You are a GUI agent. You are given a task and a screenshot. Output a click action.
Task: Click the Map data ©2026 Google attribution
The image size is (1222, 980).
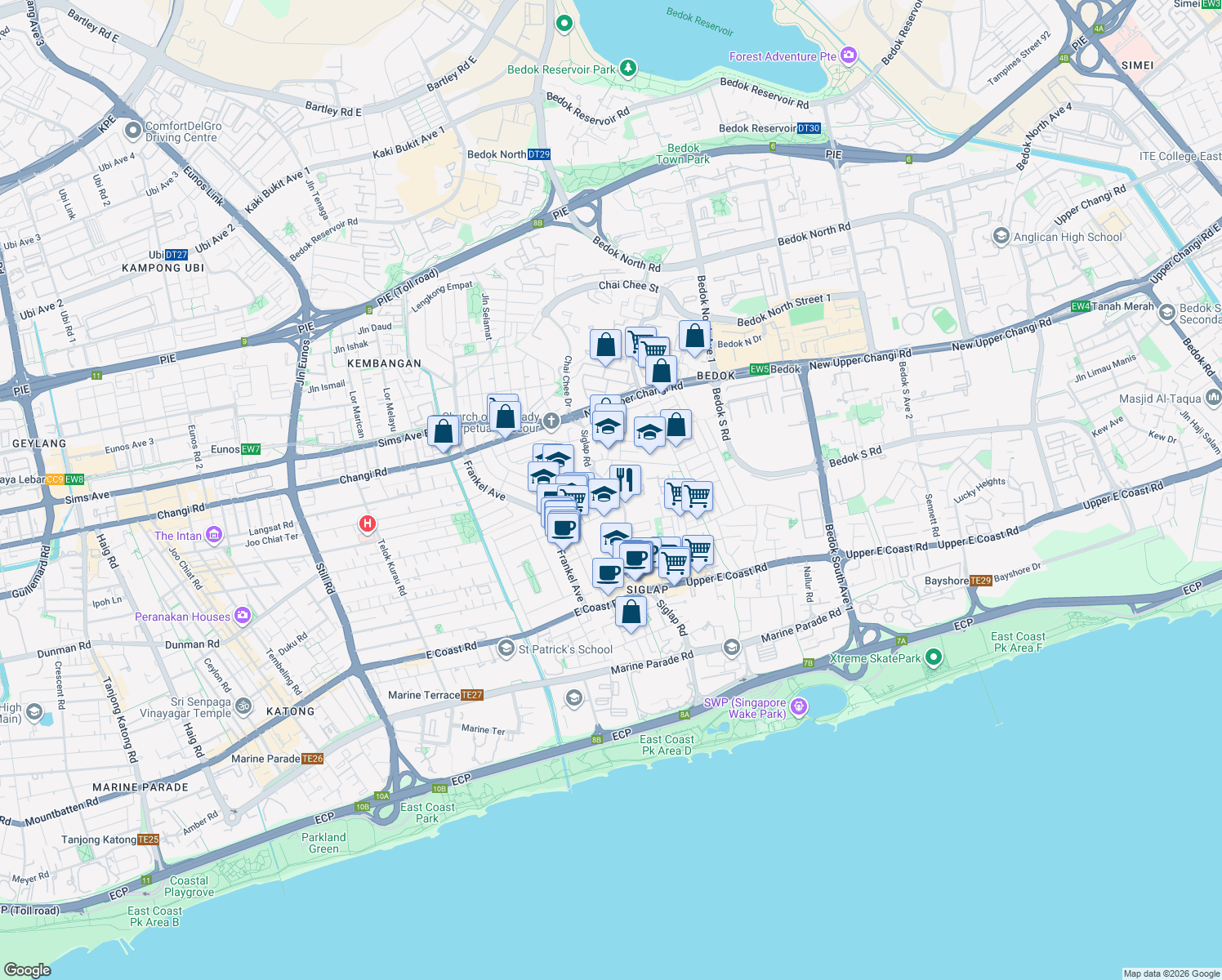1171,973
